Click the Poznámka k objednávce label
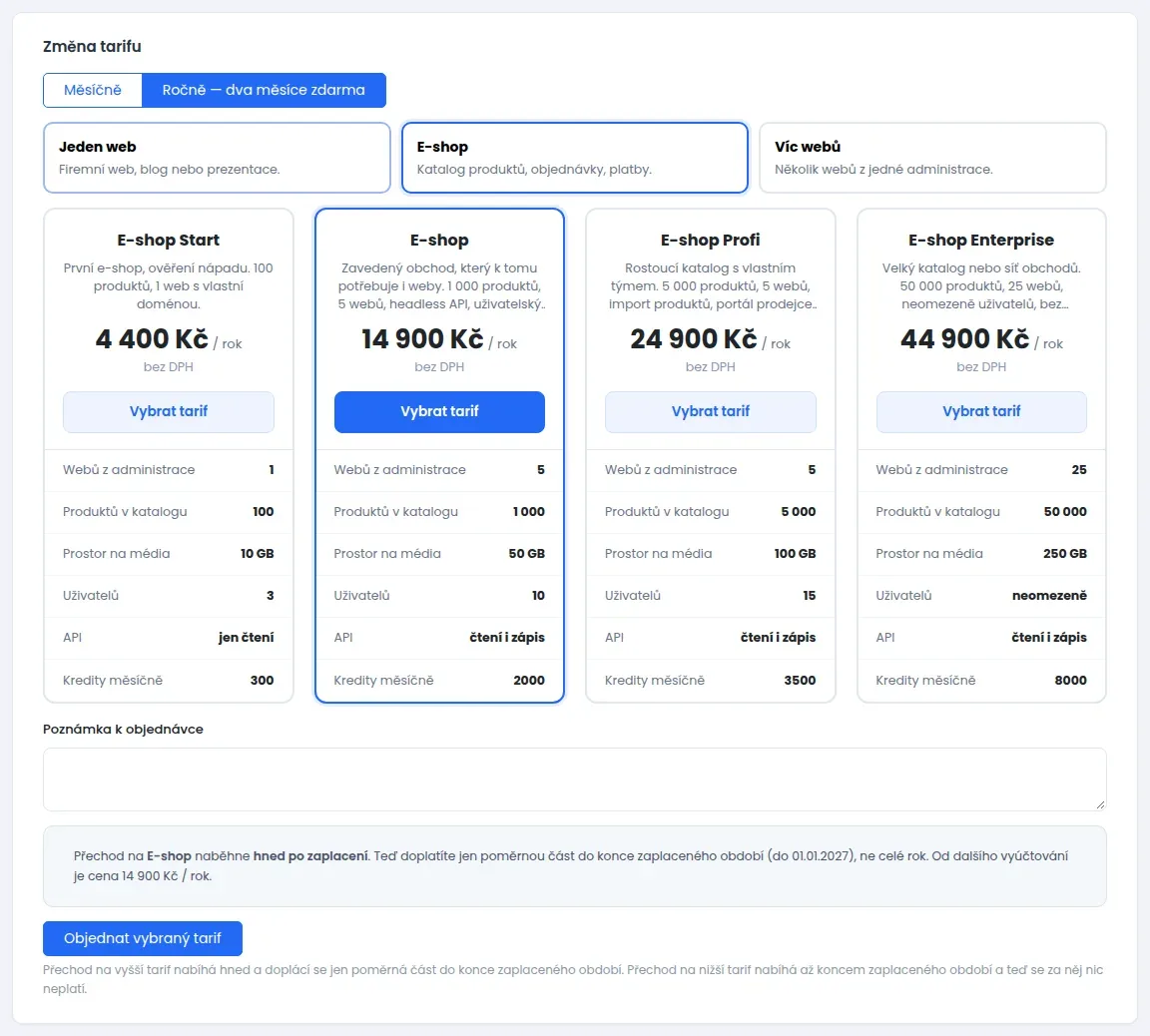This screenshot has height=1036, width=1150. [123, 730]
